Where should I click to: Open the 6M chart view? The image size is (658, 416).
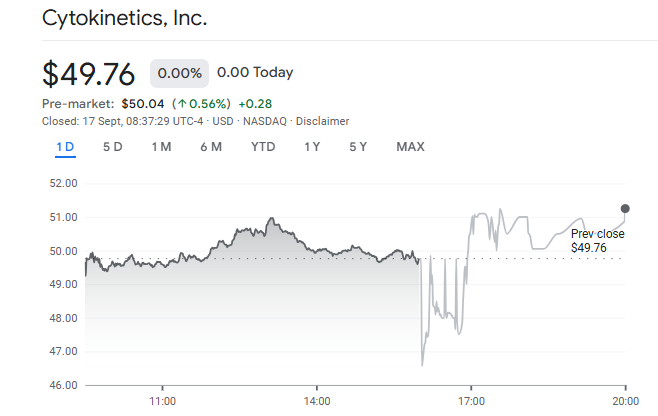click(x=211, y=147)
